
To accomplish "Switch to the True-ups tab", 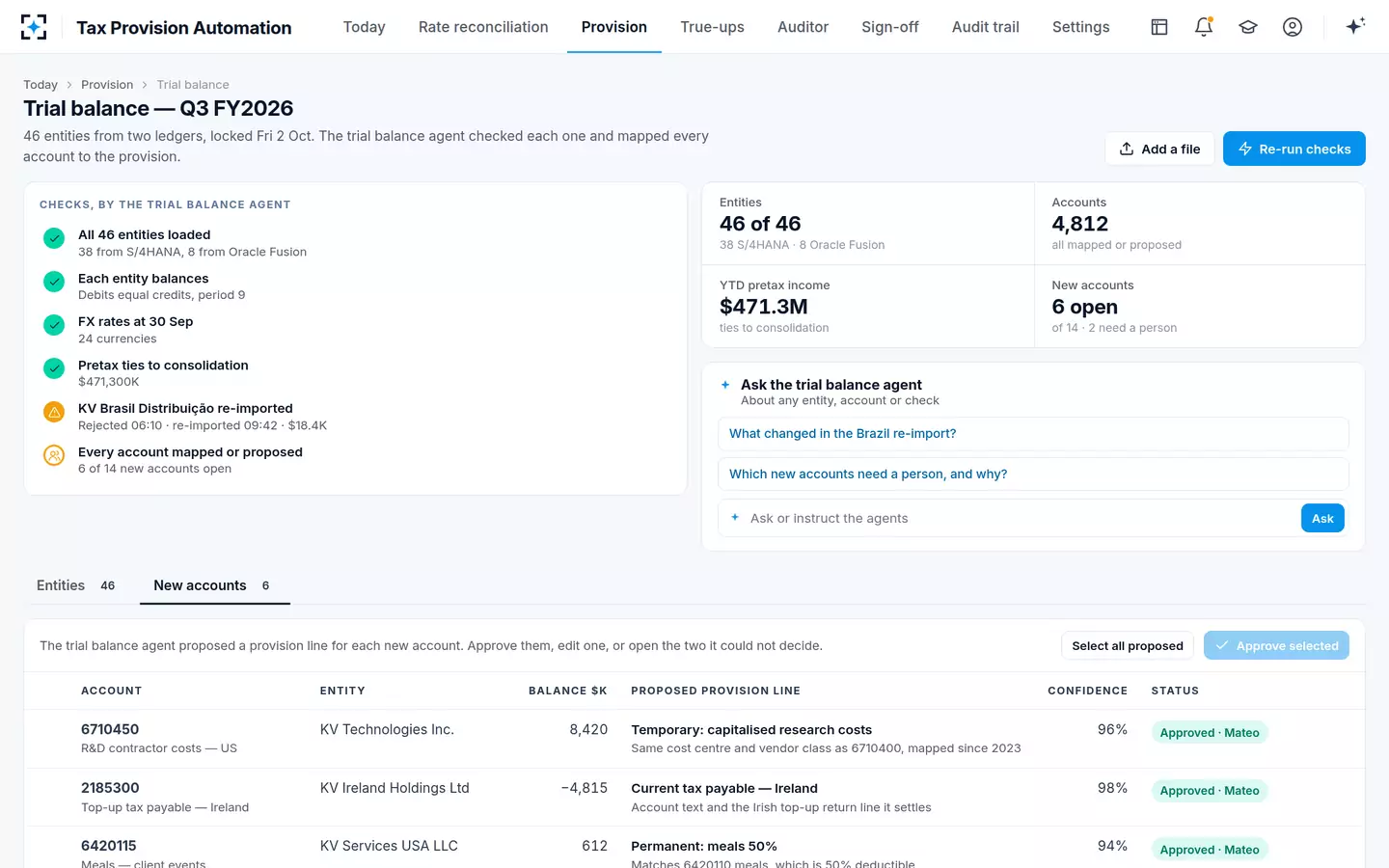I will point(712,27).
